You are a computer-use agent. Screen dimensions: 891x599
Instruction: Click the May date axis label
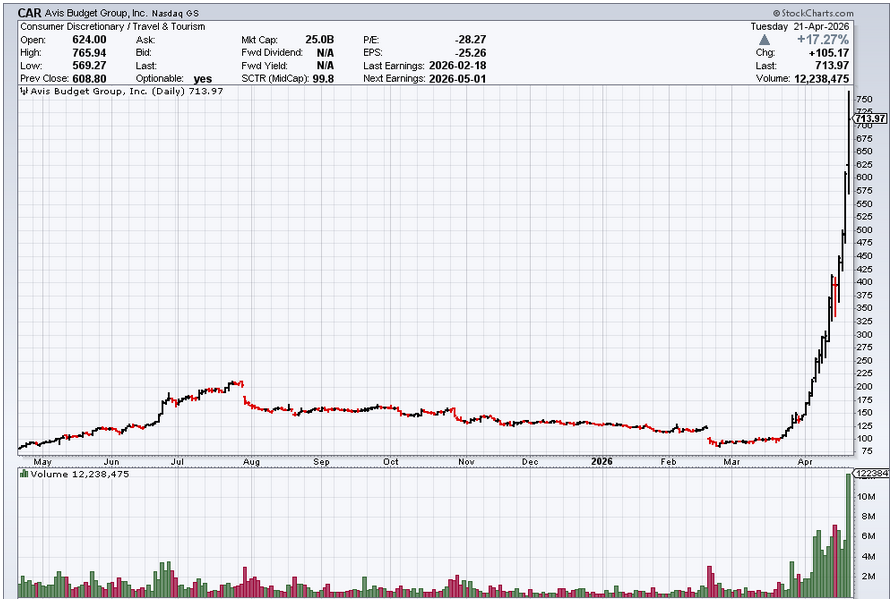pyautogui.click(x=42, y=462)
